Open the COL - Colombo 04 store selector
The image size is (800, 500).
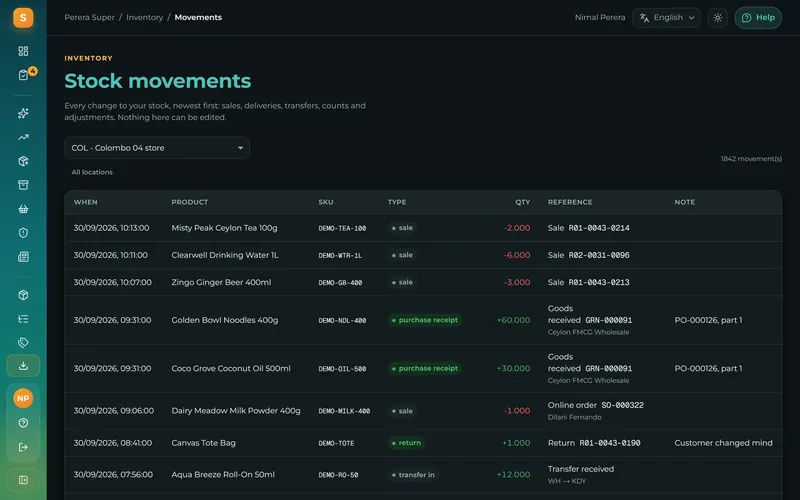pyautogui.click(x=157, y=148)
